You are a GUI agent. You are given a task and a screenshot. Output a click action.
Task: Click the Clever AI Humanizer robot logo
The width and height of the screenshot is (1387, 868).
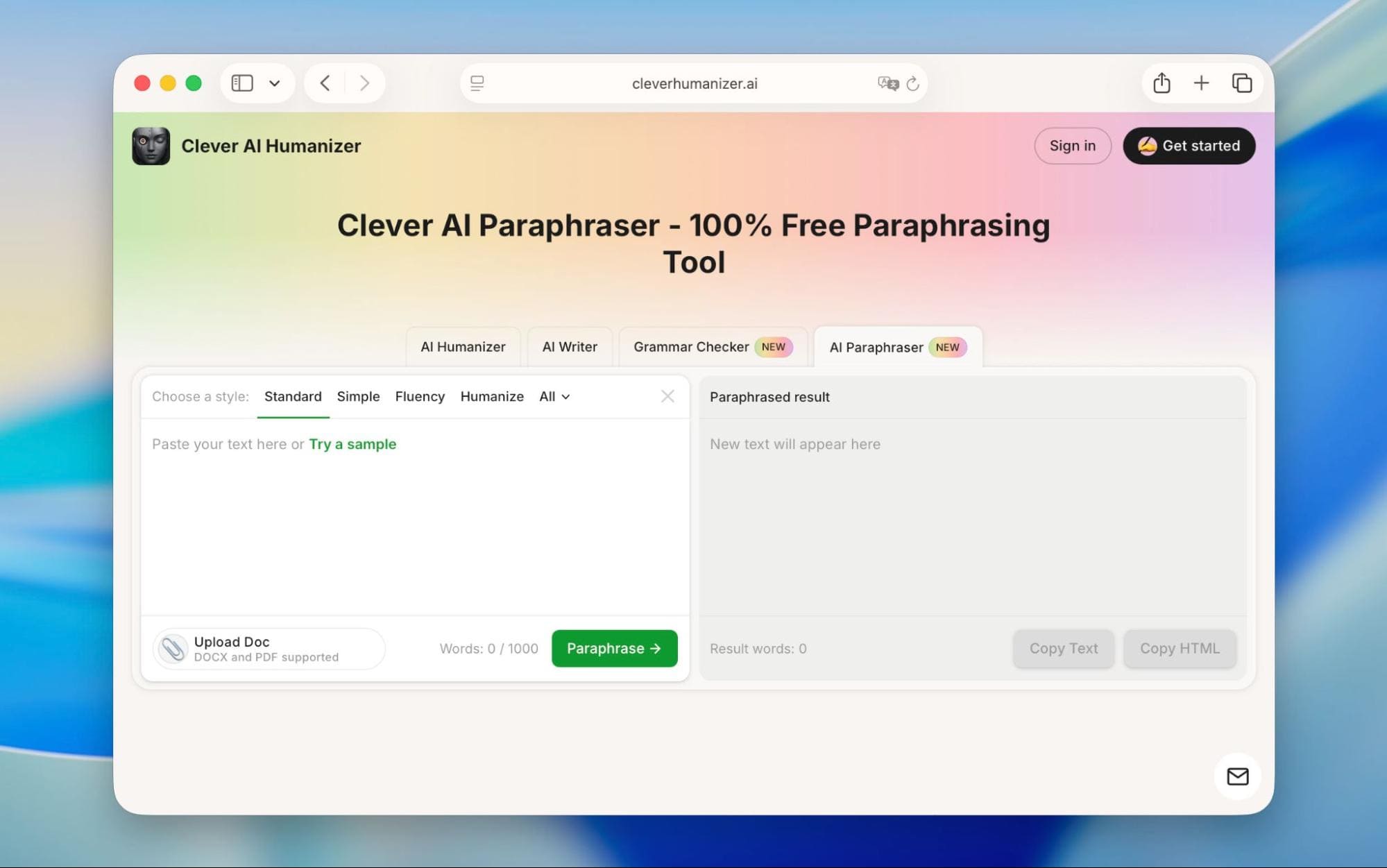[x=151, y=146]
